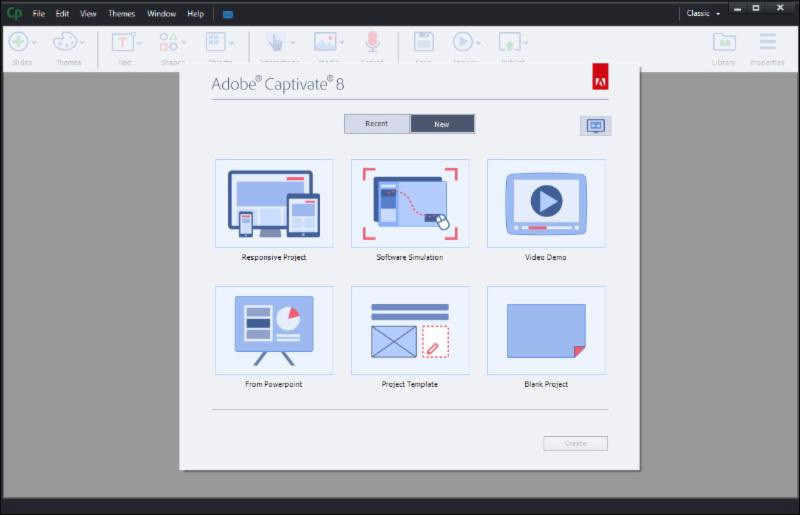Open the Classic workspace dropdown
The width and height of the screenshot is (800, 515).
(703, 14)
